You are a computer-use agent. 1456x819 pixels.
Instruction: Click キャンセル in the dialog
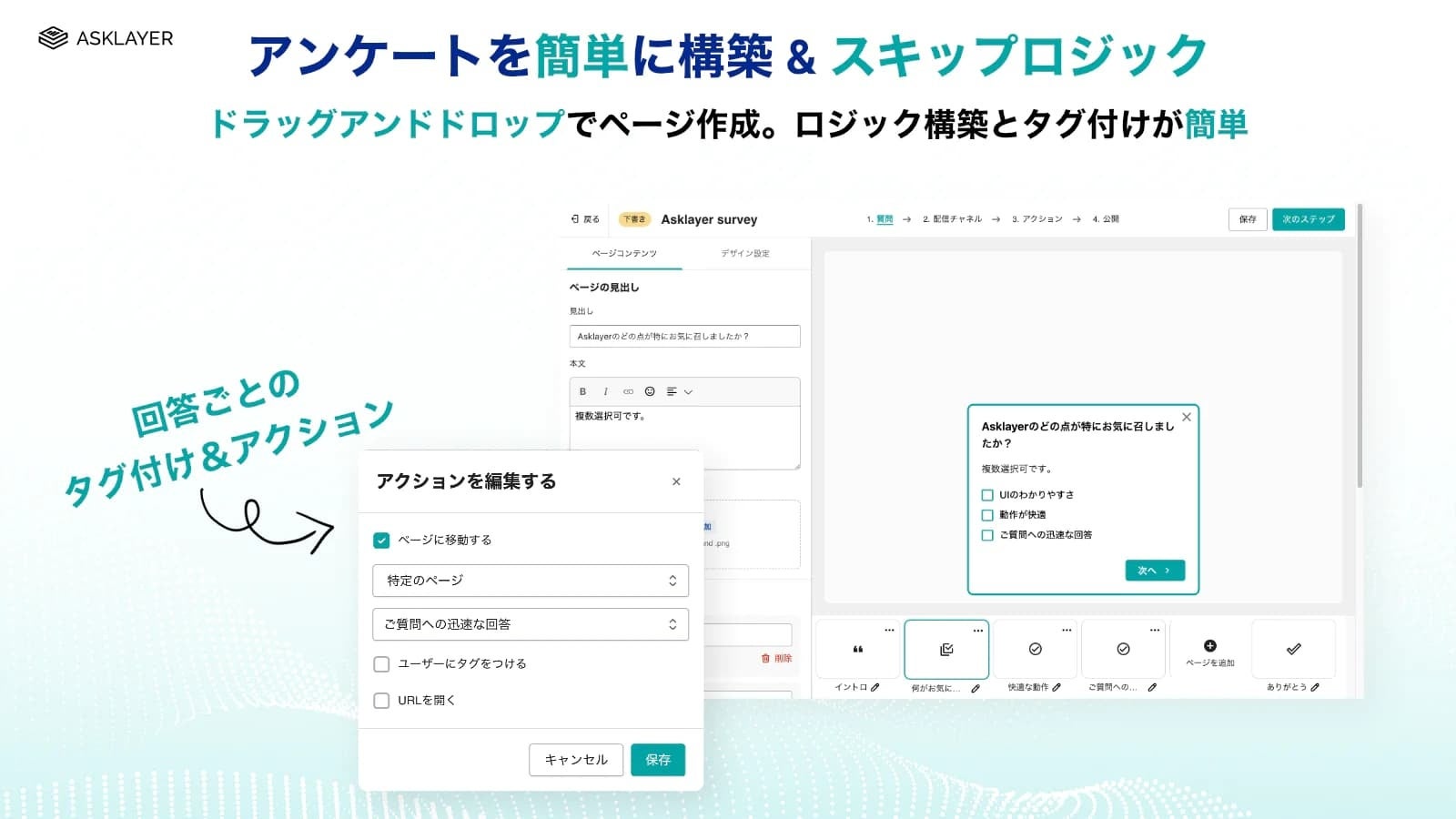[x=576, y=760]
